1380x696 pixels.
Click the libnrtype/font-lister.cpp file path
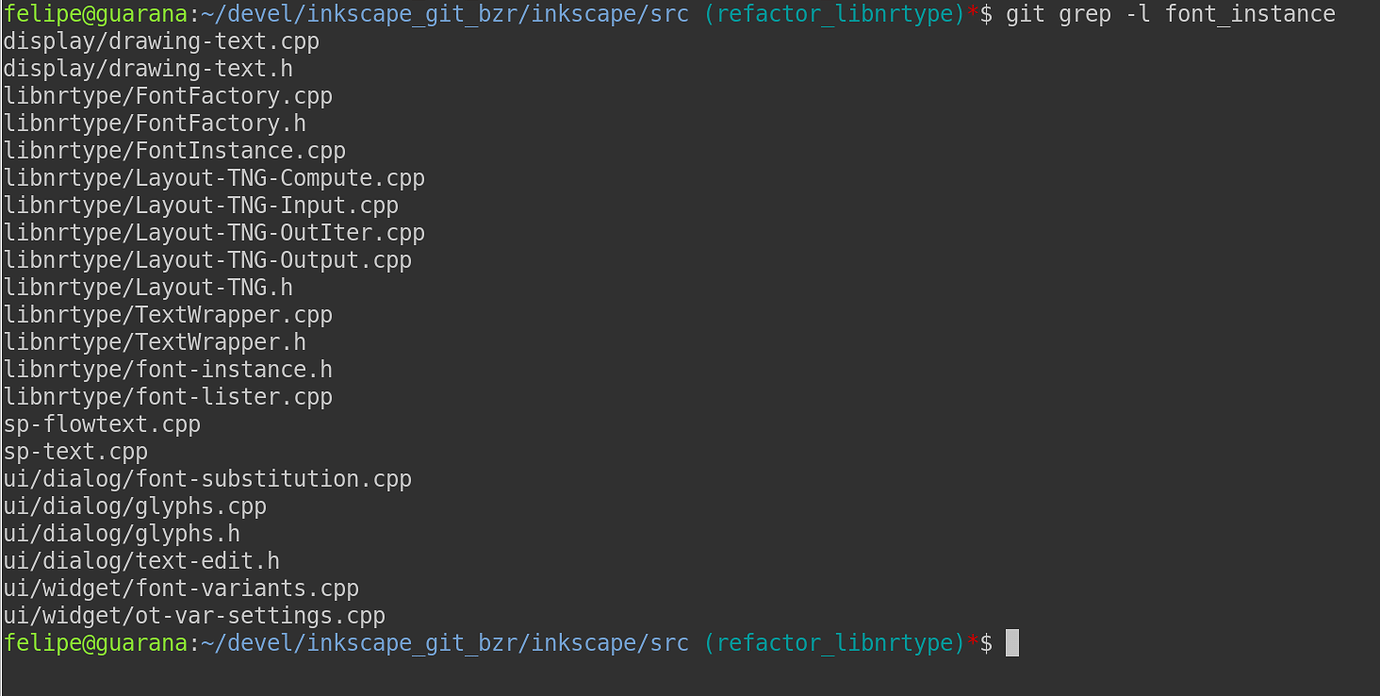click(168, 397)
